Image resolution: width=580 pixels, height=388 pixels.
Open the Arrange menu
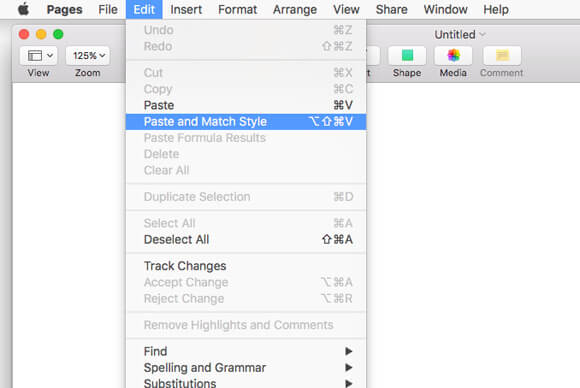[x=295, y=9]
